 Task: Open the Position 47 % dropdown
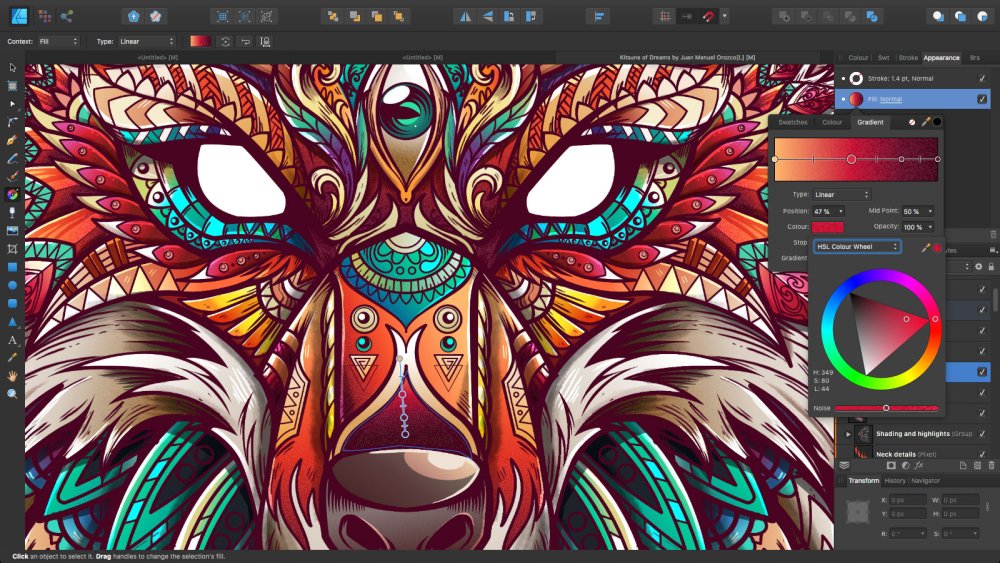pos(828,211)
